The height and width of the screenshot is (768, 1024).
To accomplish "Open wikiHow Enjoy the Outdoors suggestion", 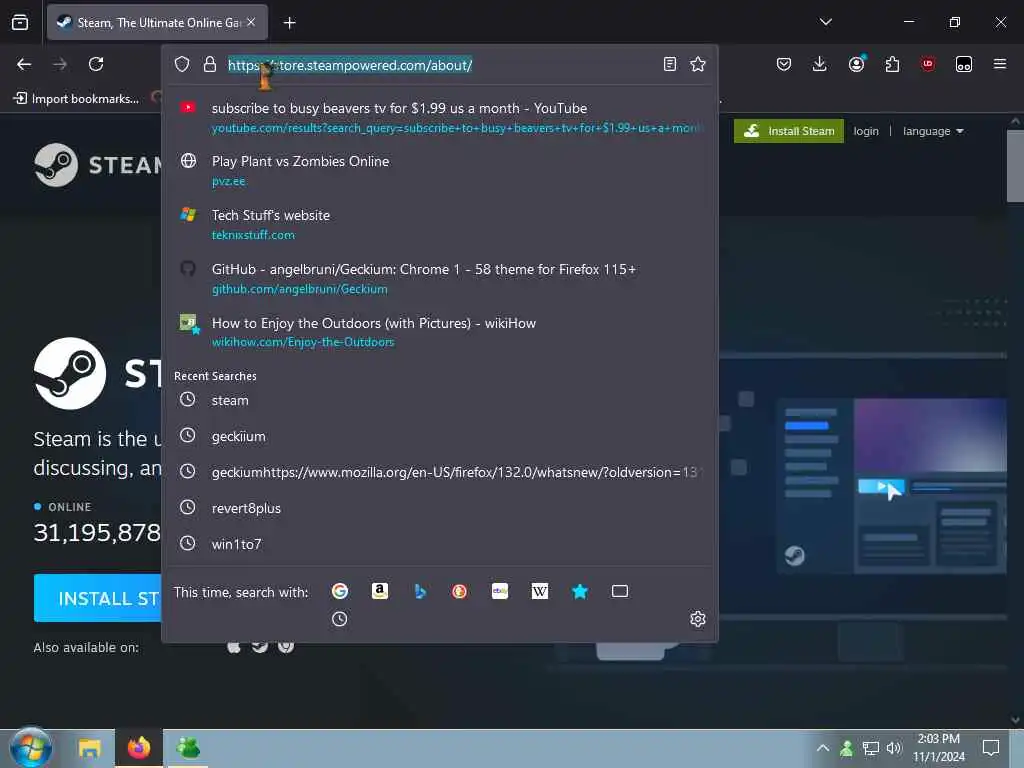I will (440, 332).
